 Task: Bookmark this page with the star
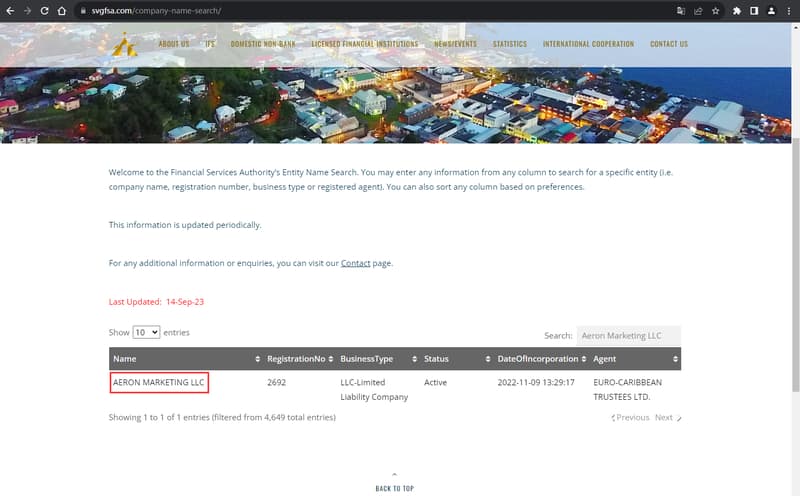coord(715,11)
